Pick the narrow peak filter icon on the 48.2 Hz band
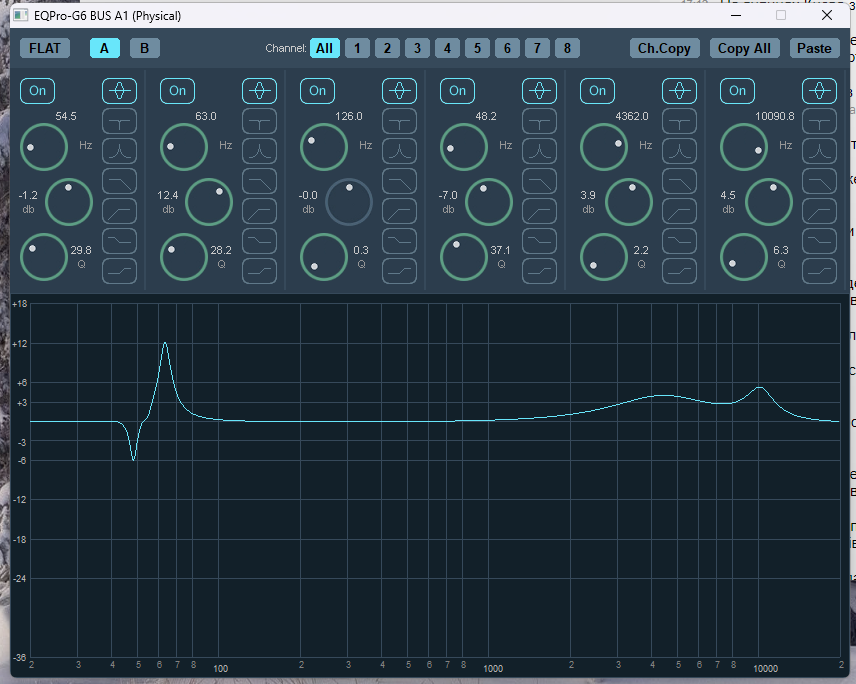 pyautogui.click(x=539, y=151)
